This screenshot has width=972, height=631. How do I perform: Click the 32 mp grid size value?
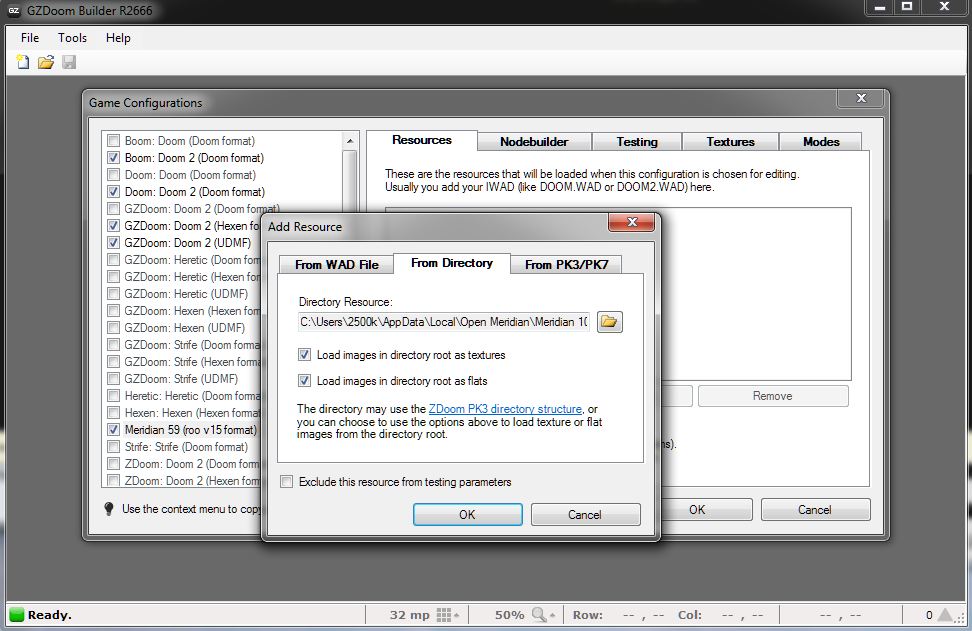pyautogui.click(x=409, y=615)
